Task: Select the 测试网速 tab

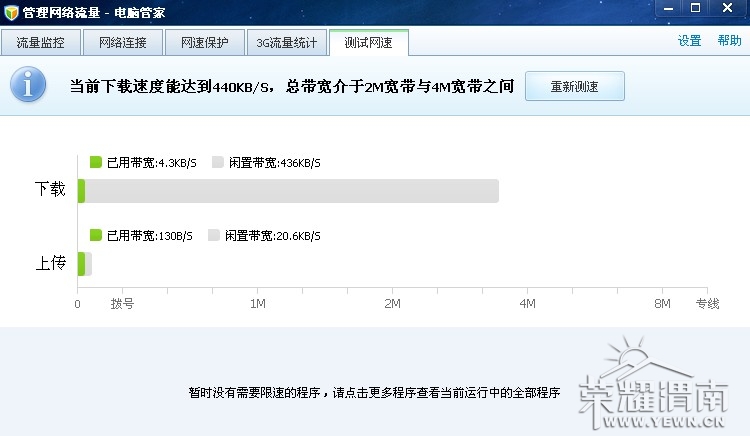Action: [x=369, y=43]
